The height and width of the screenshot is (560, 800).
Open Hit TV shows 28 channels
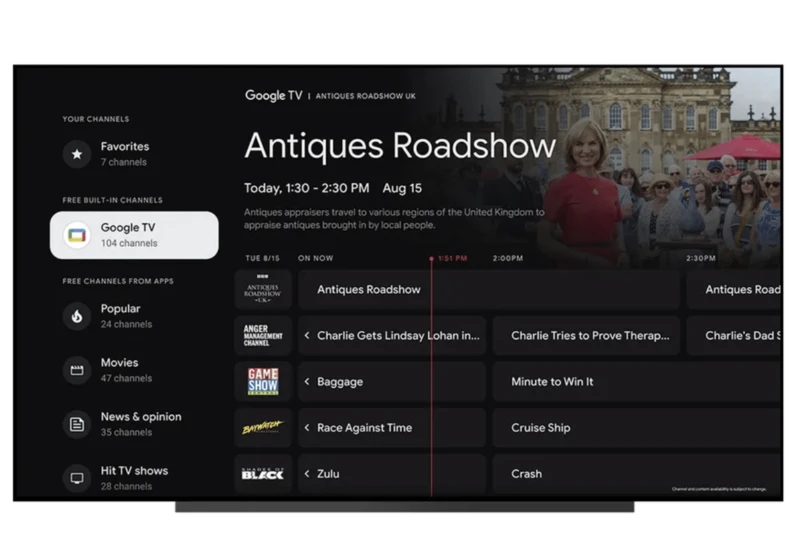pos(134,478)
